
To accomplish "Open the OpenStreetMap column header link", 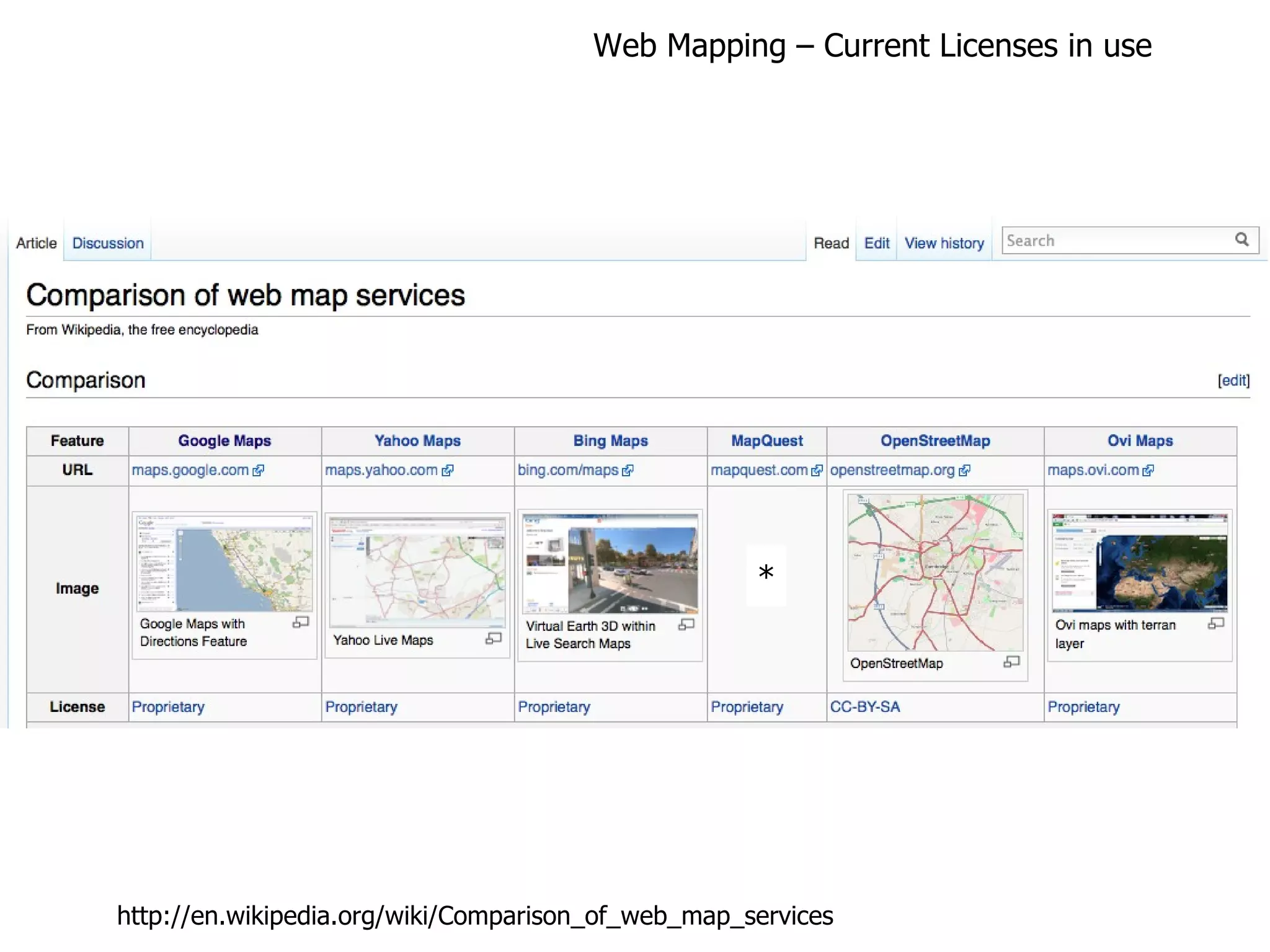I will 935,441.
